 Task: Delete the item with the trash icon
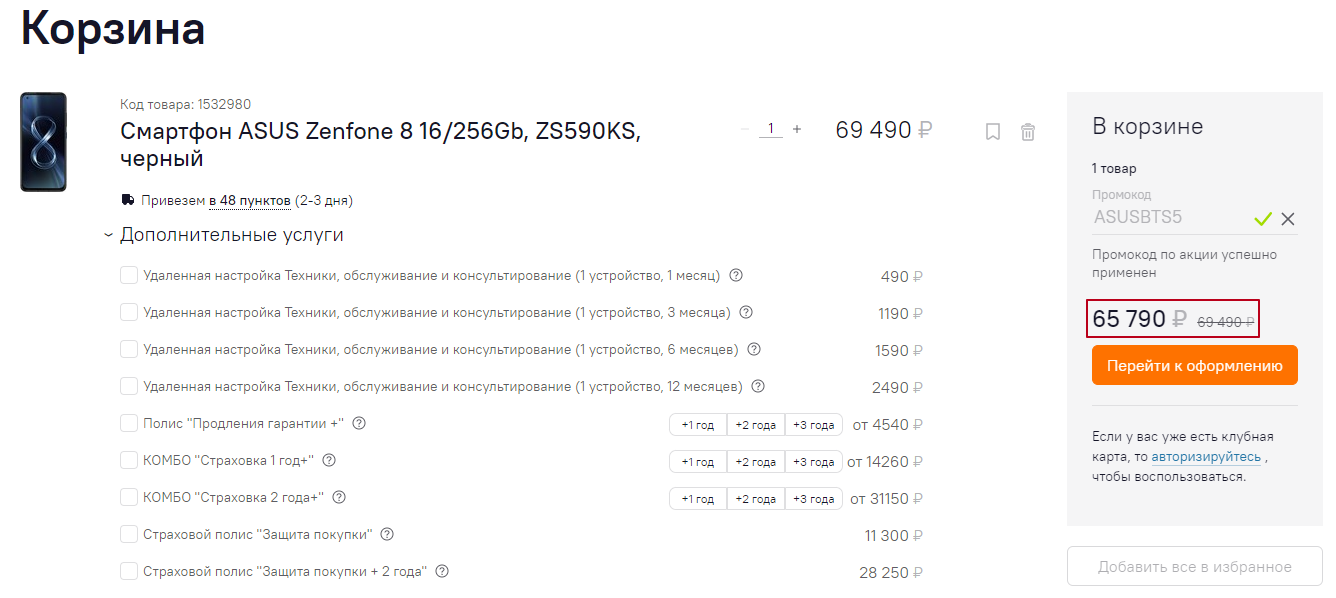[1027, 131]
